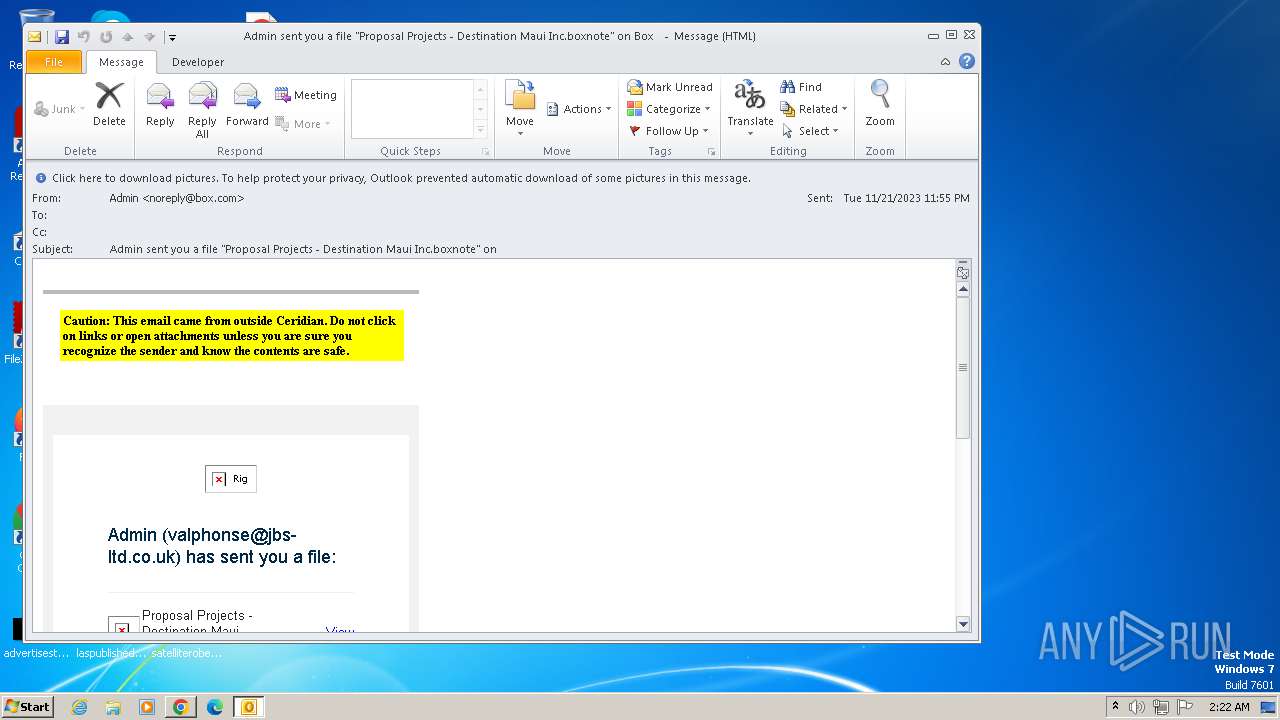
Task: Click the Subject line text
Action: click(x=303, y=249)
